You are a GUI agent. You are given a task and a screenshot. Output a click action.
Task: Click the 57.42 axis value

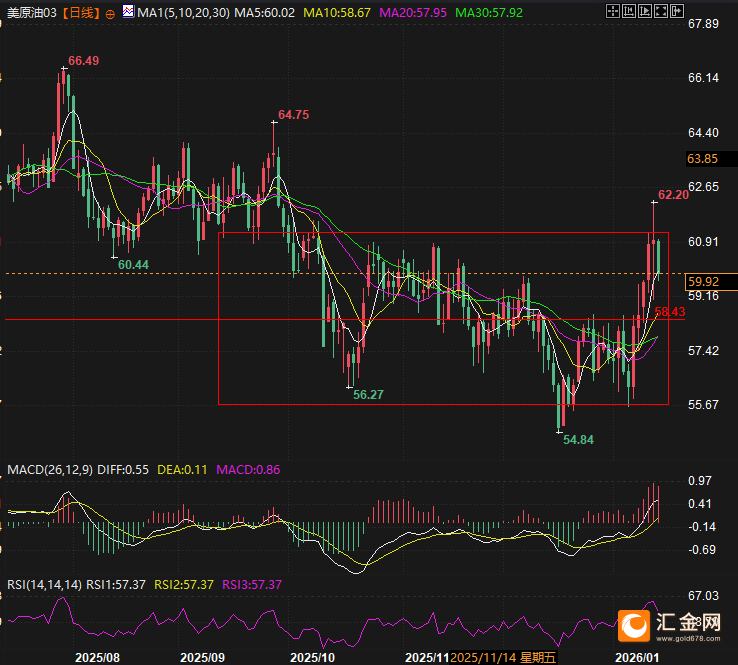[x=704, y=351]
